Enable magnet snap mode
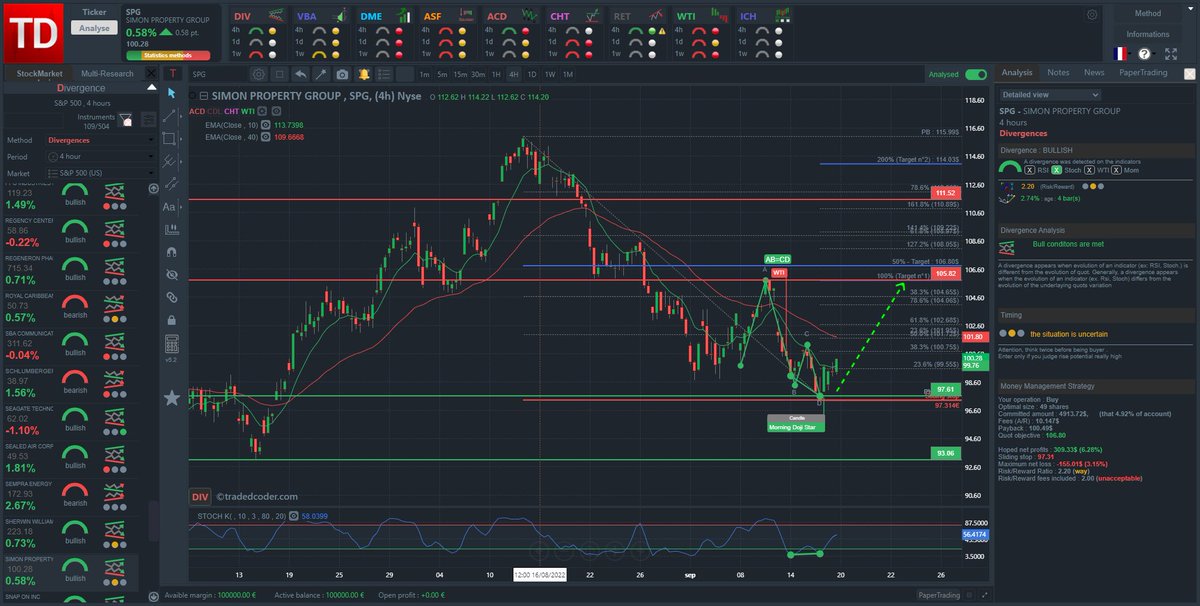The image size is (1200, 606). coord(172,252)
